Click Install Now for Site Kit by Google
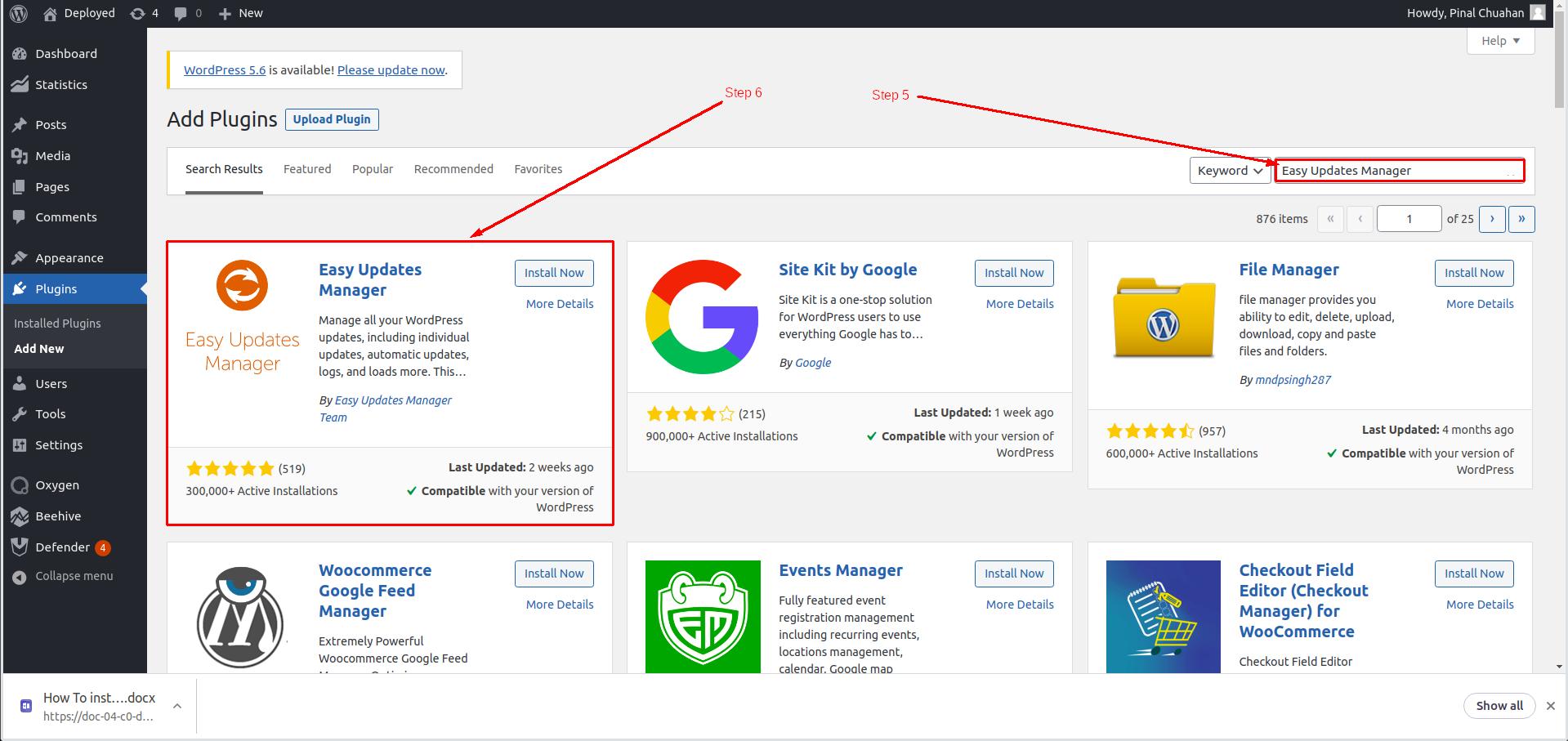The image size is (1568, 741). (1014, 273)
